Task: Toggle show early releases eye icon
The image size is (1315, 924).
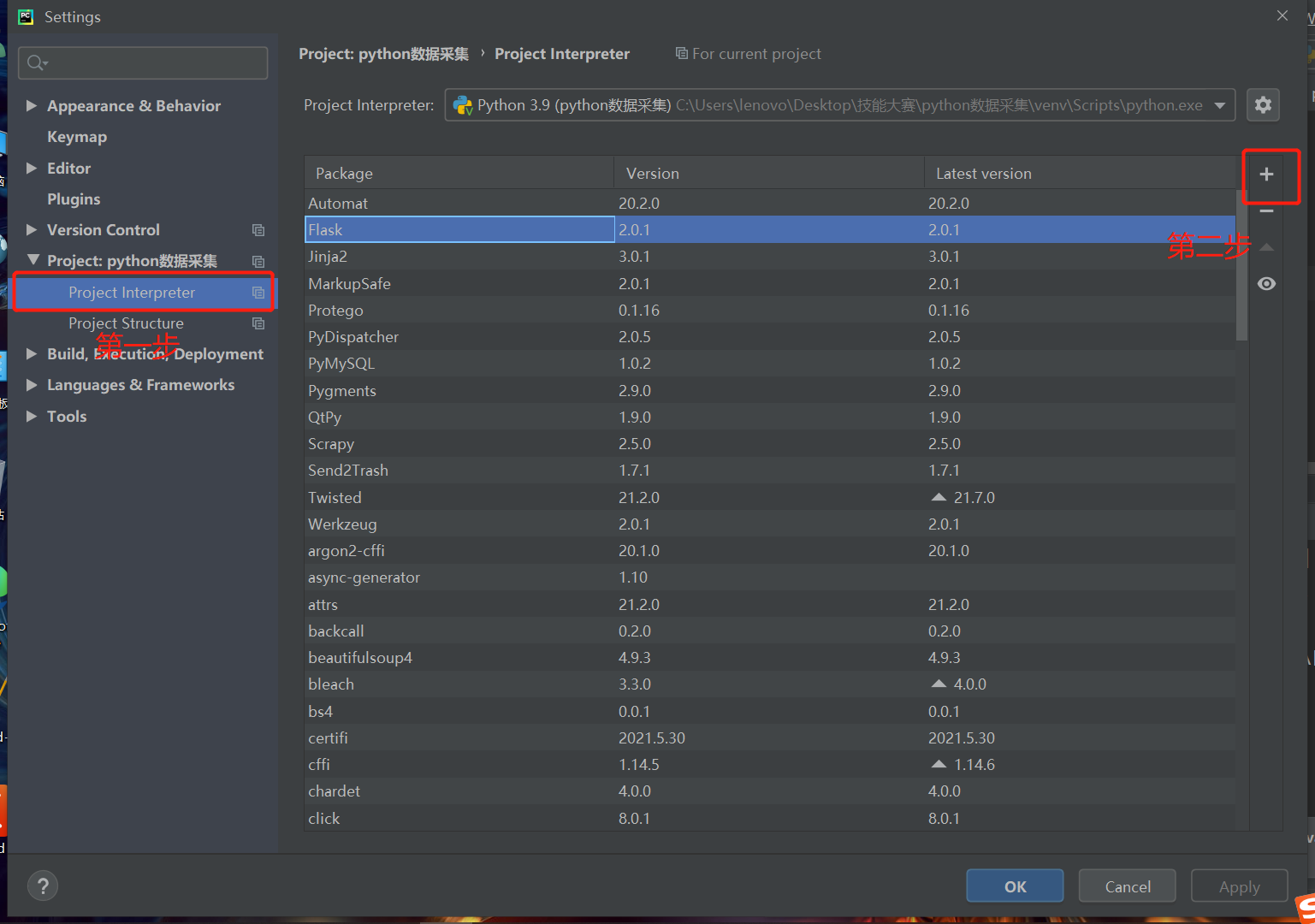Action: (1267, 284)
